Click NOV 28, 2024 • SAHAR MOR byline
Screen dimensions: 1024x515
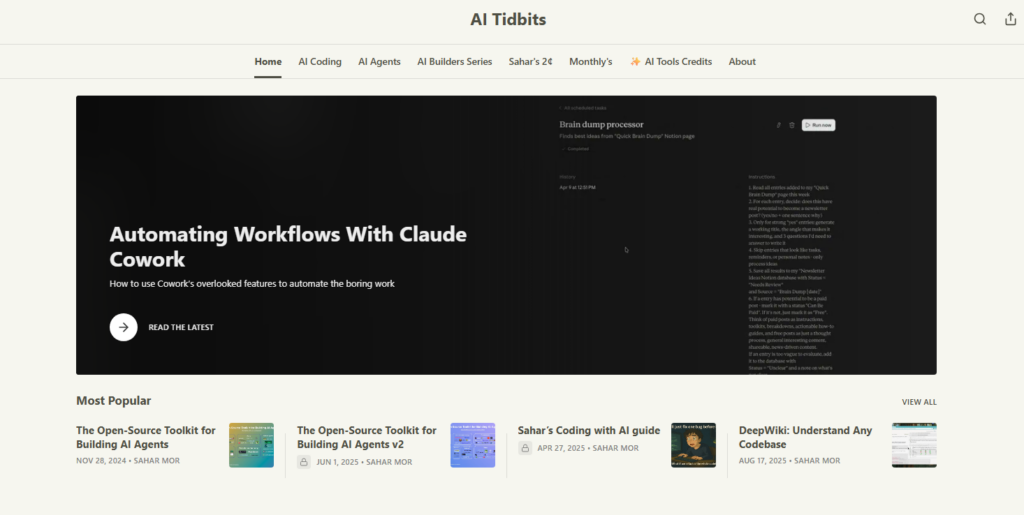click(128, 460)
